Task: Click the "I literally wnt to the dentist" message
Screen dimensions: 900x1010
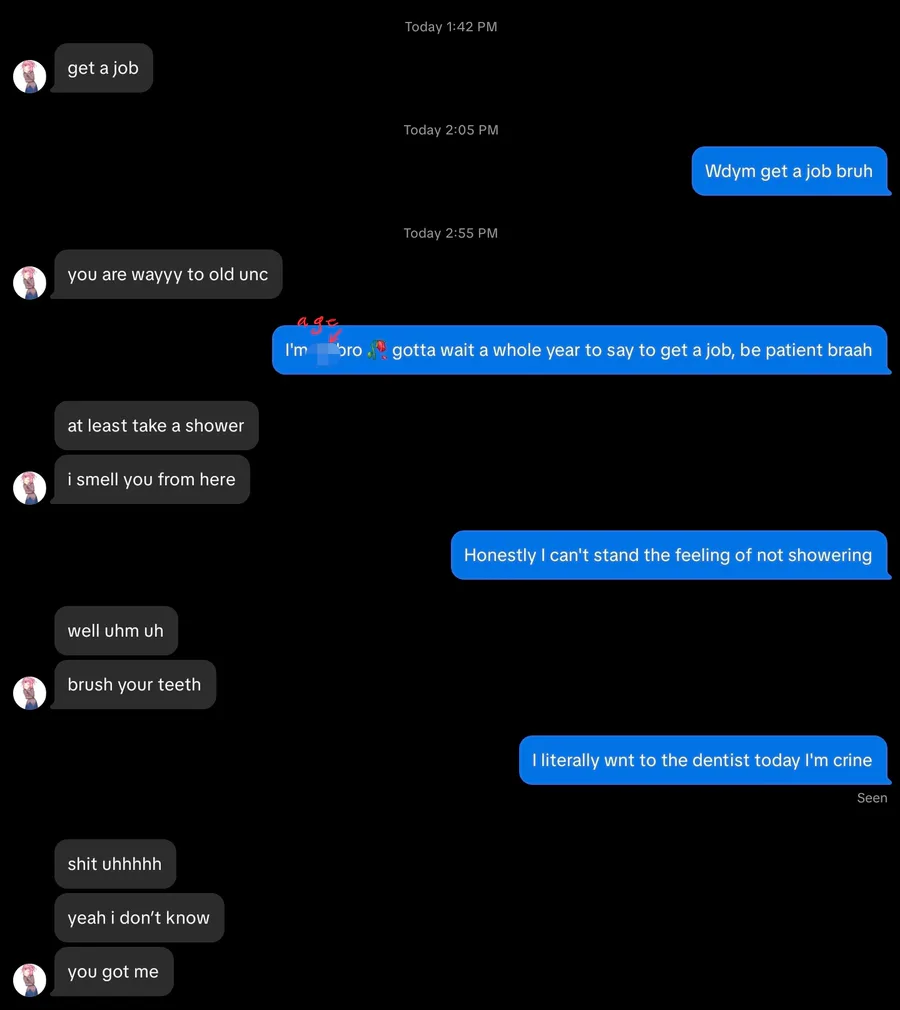Action: tap(702, 760)
